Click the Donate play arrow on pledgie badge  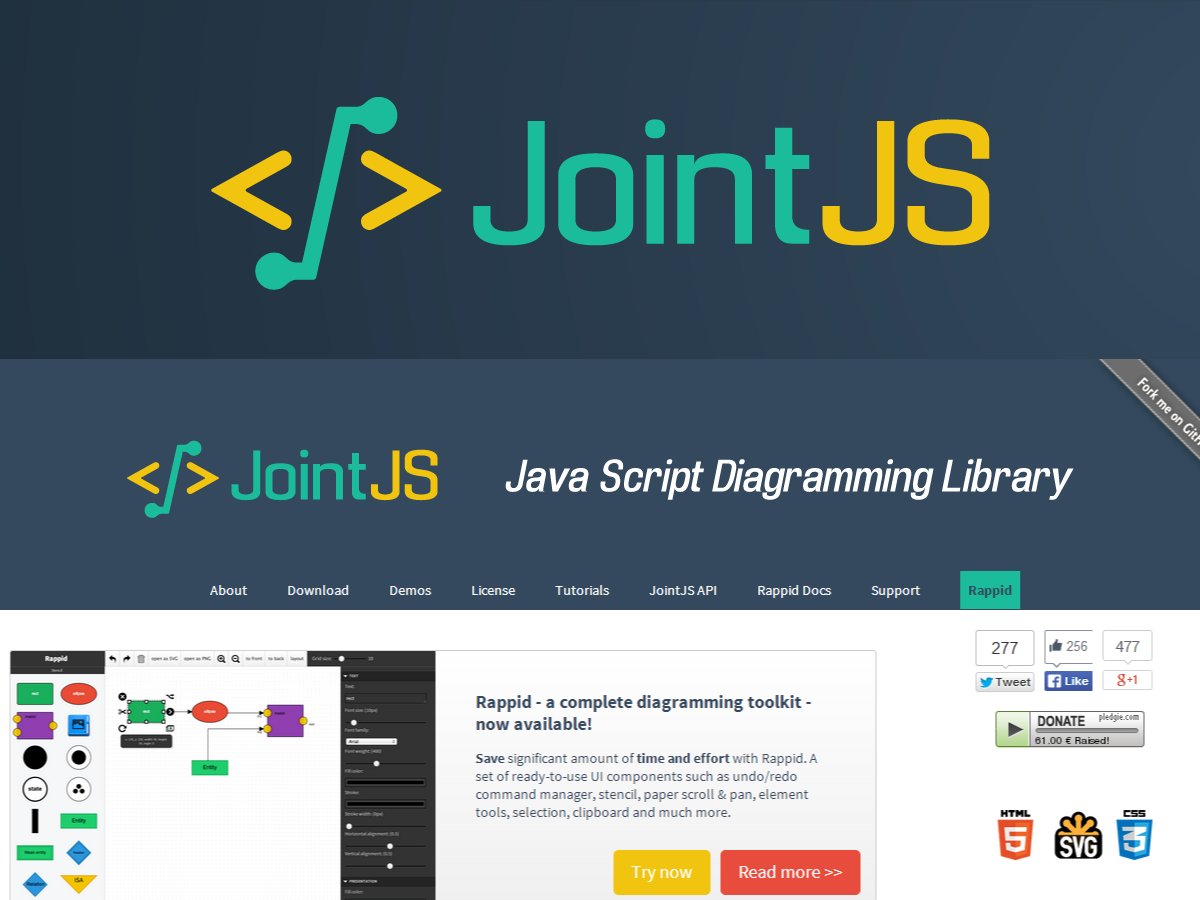[x=1015, y=729]
